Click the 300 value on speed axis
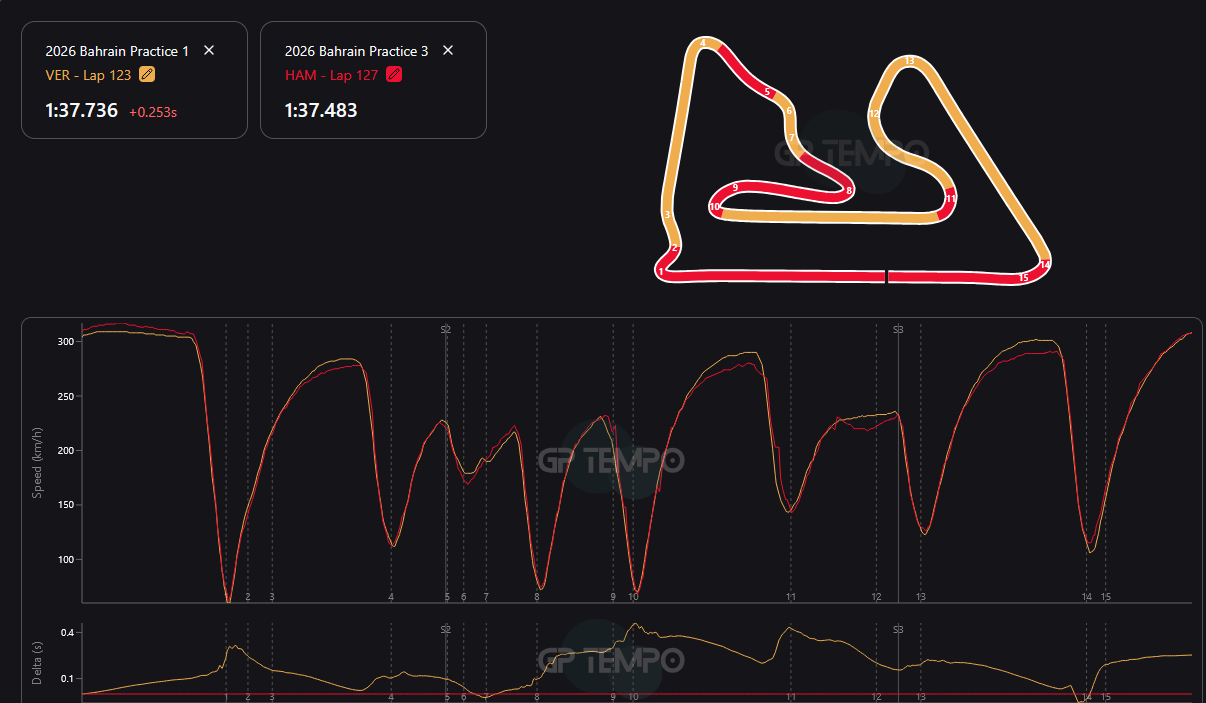1206x703 pixels. tap(67, 342)
